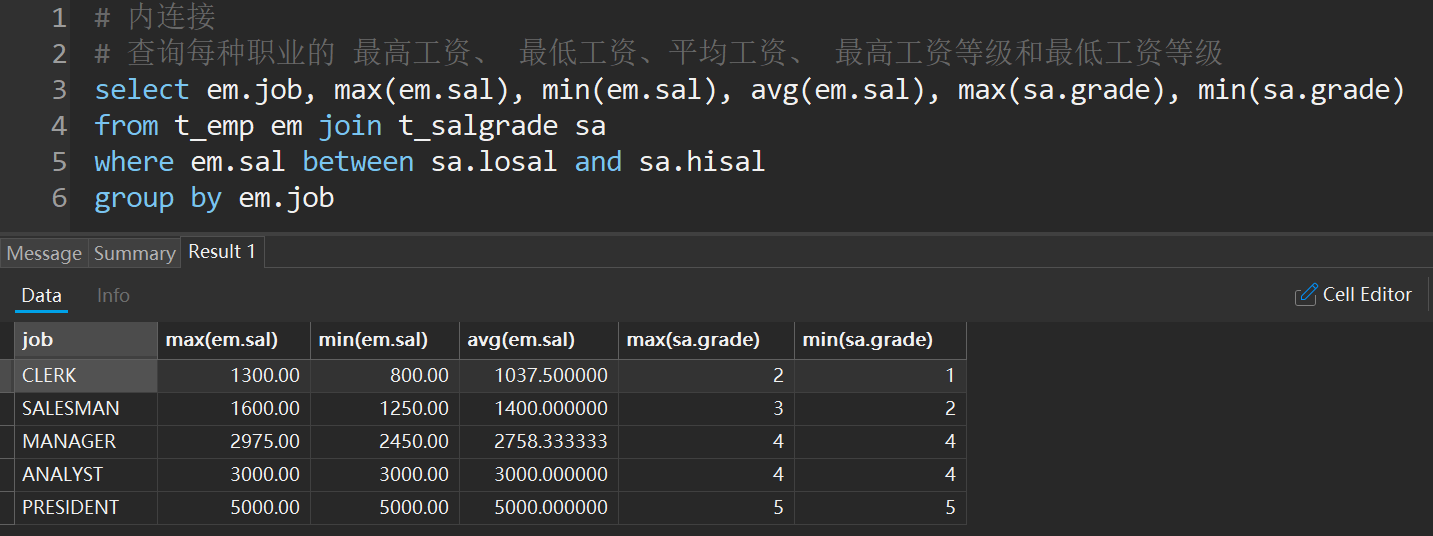The height and width of the screenshot is (536, 1433).
Task: Open the Info sub-tab
Action: (x=113, y=295)
